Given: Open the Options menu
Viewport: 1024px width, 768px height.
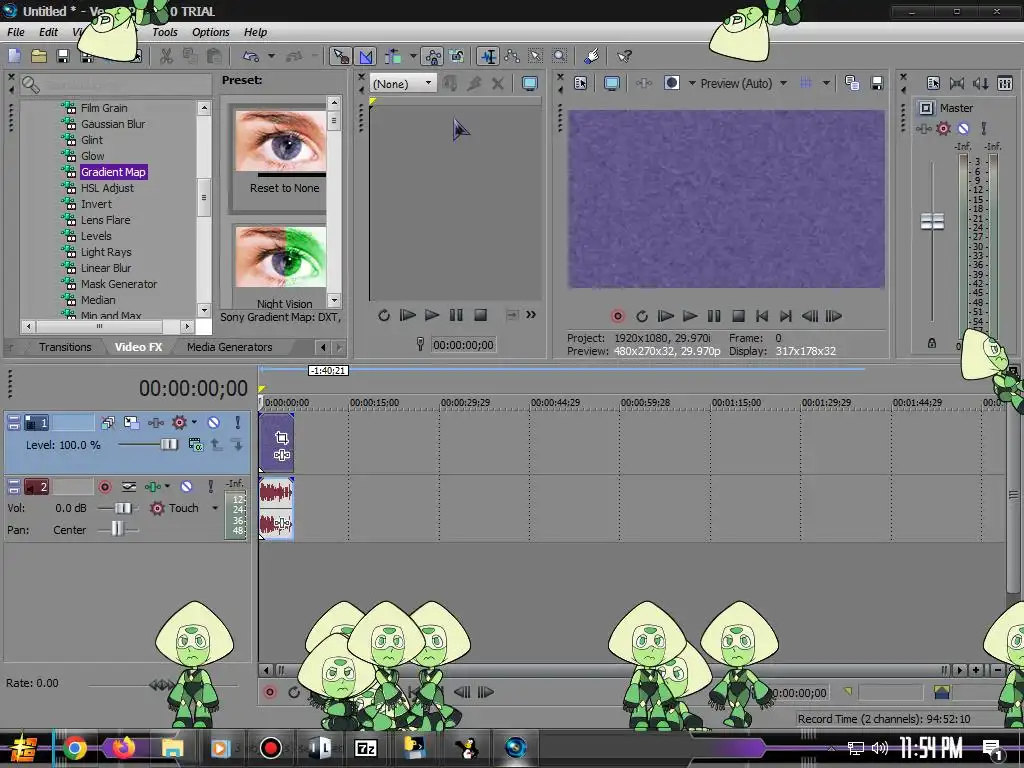Looking at the screenshot, I should point(210,32).
